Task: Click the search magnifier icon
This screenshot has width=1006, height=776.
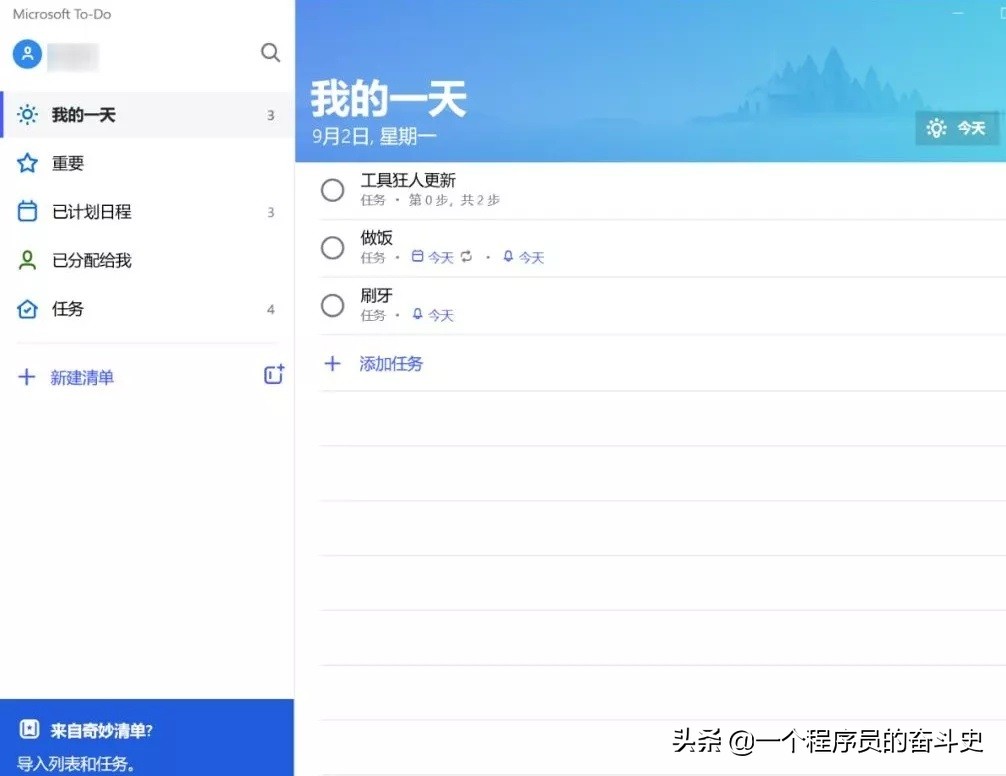Action: [x=270, y=53]
